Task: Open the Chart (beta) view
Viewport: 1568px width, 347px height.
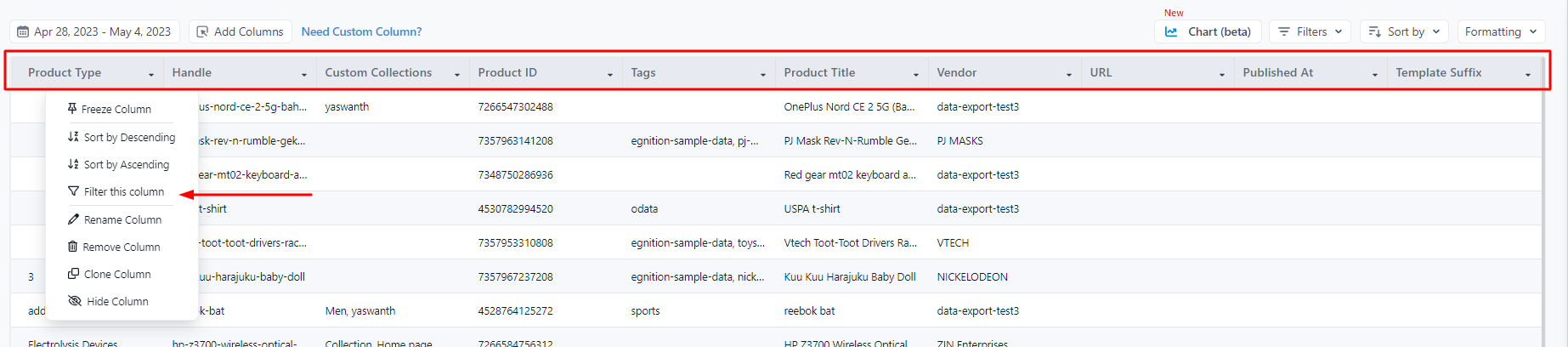Action: [x=1208, y=31]
